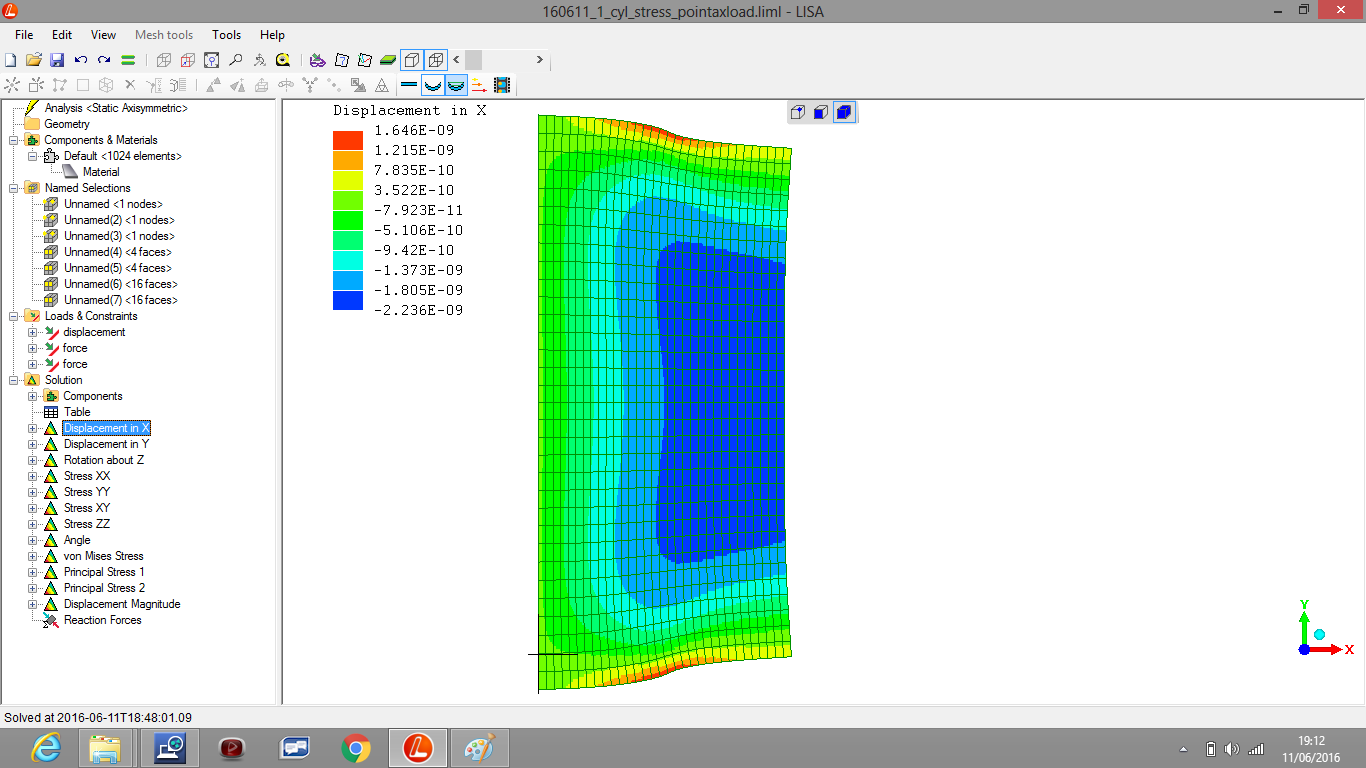1366x768 pixels.
Task: Toggle select elements mode solid cube
Action: click(843, 112)
